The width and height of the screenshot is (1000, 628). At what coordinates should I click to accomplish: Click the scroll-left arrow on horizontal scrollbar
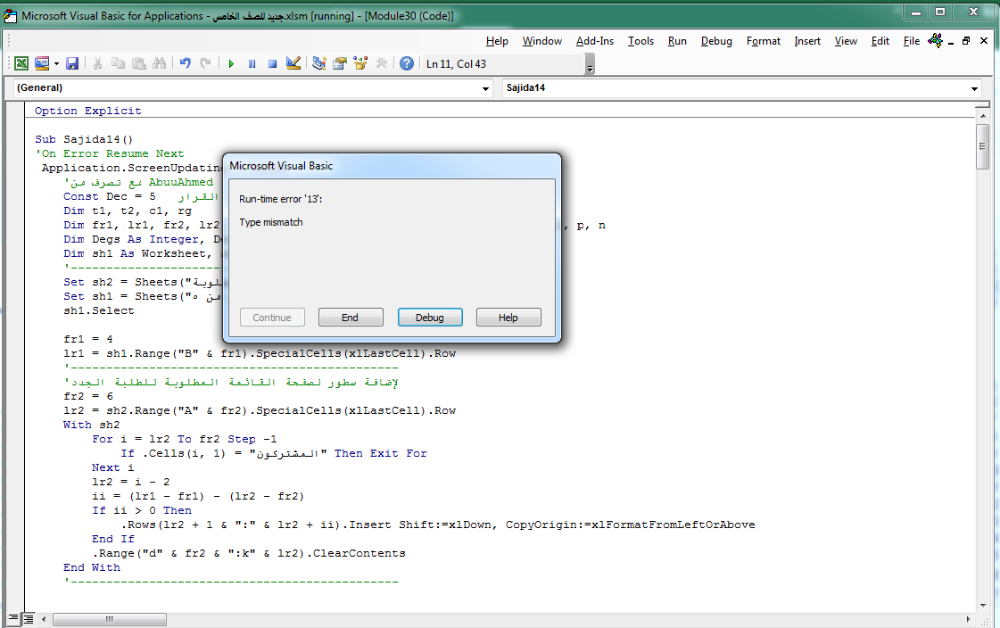(x=43, y=619)
